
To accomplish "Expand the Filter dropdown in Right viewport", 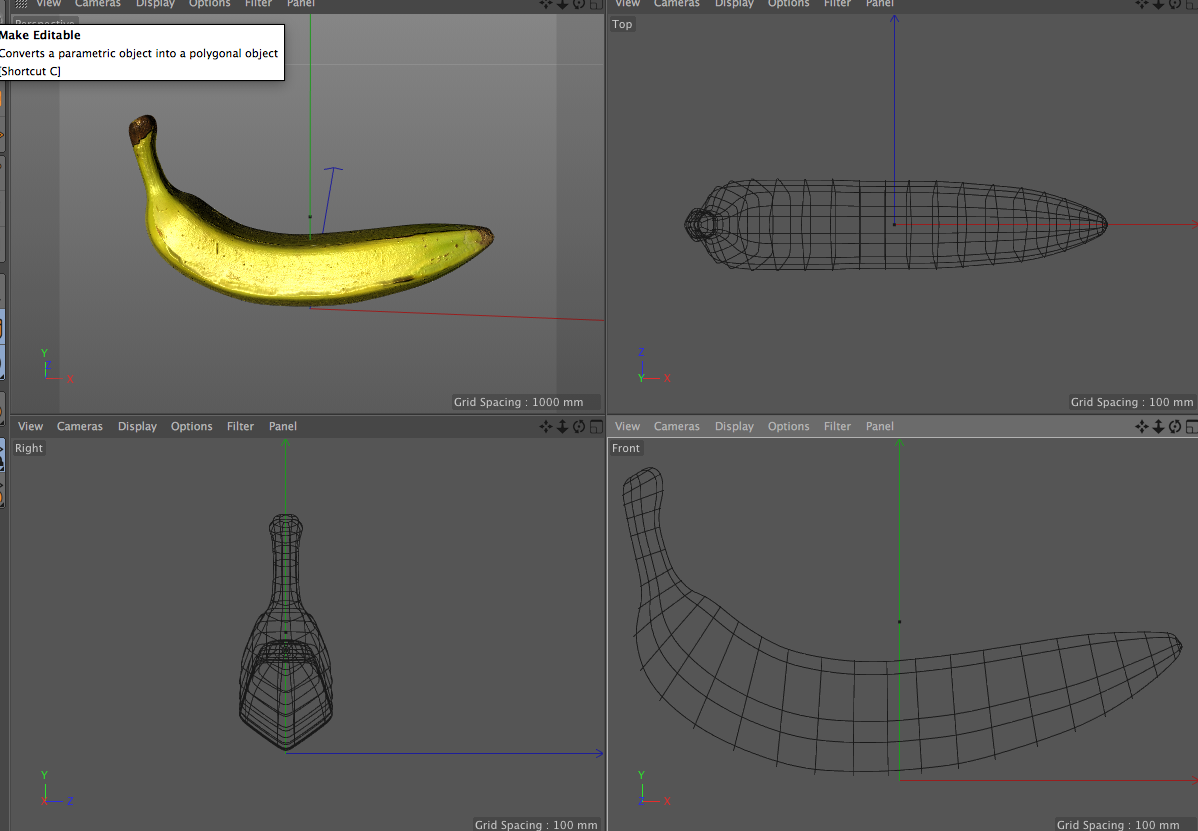I will tap(240, 426).
